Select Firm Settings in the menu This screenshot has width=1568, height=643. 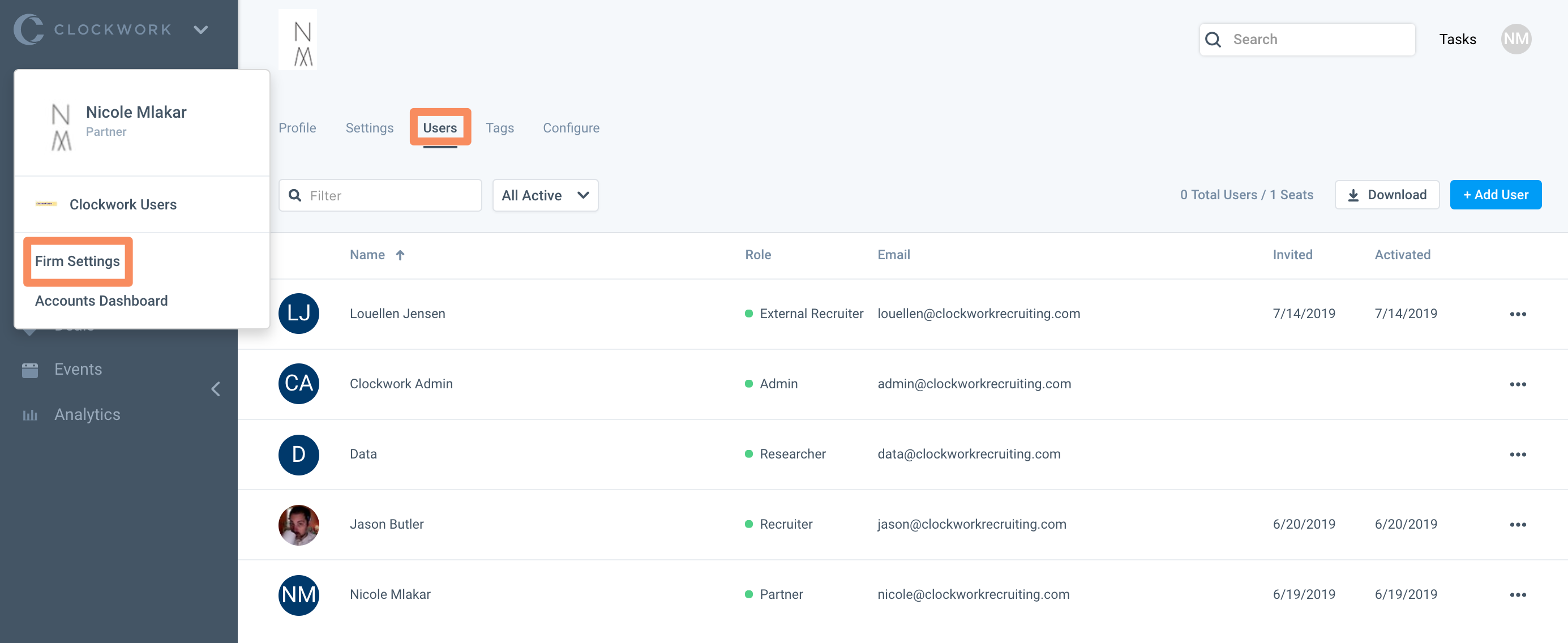78,262
